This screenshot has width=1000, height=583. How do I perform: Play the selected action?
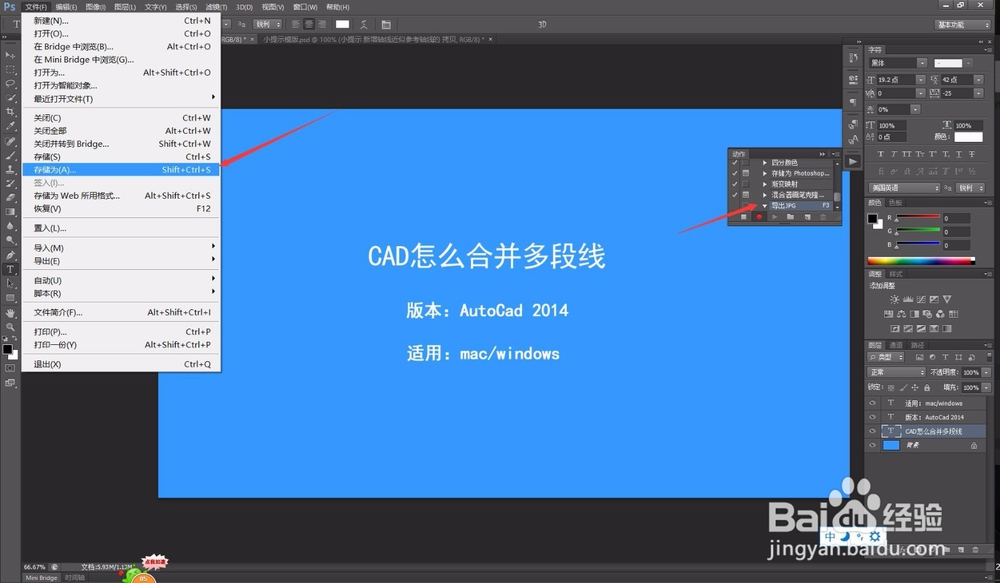pyautogui.click(x=774, y=218)
